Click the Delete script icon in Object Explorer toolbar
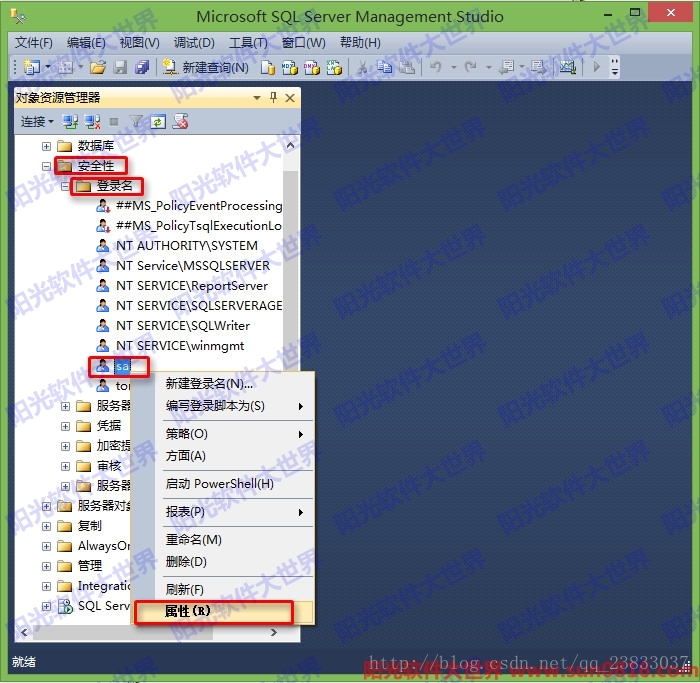This screenshot has height=683, width=700. [180, 121]
